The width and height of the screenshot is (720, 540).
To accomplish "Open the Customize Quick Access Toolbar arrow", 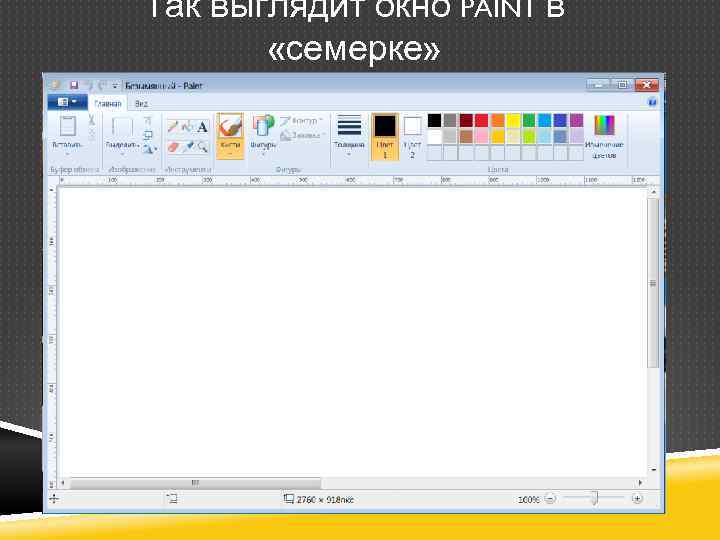I will pos(115,86).
